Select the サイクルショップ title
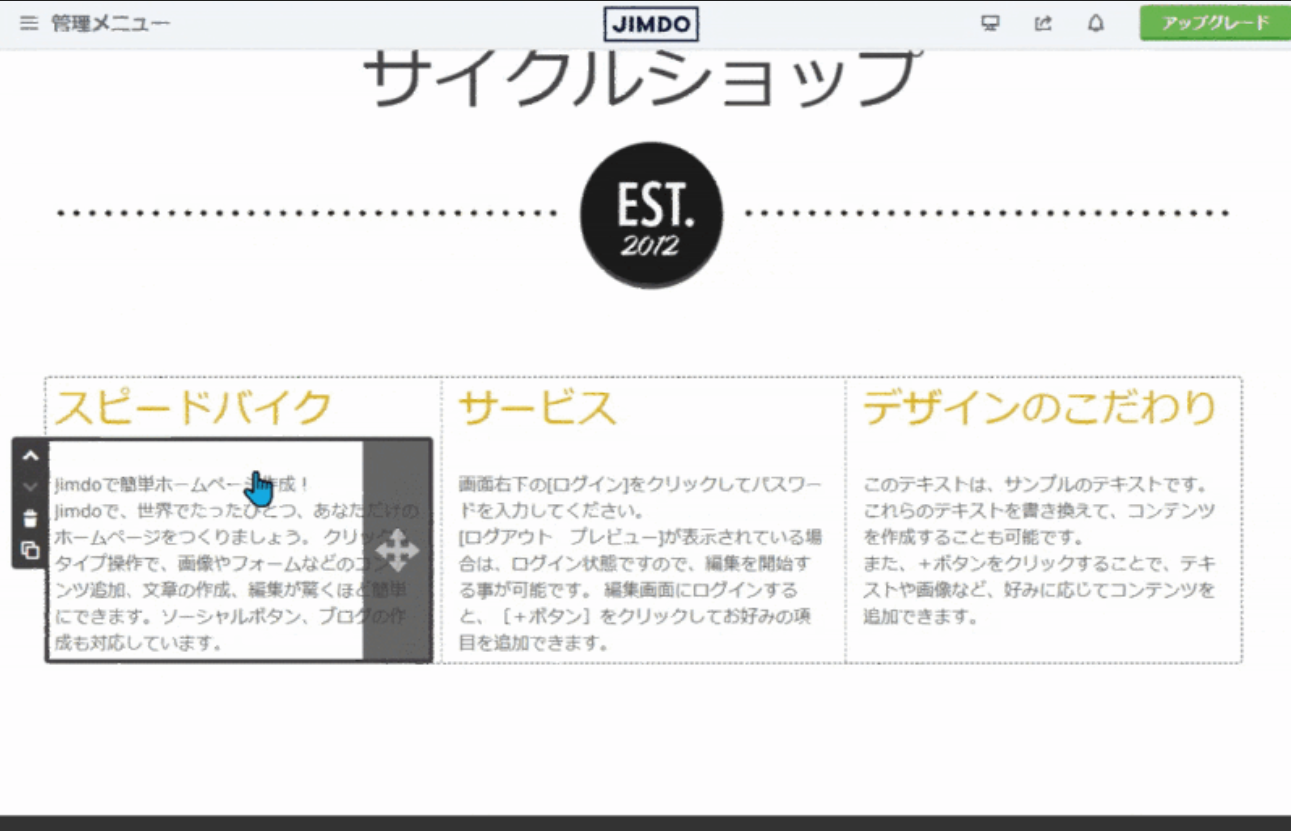This screenshot has height=831, width=1291. (x=640, y=80)
